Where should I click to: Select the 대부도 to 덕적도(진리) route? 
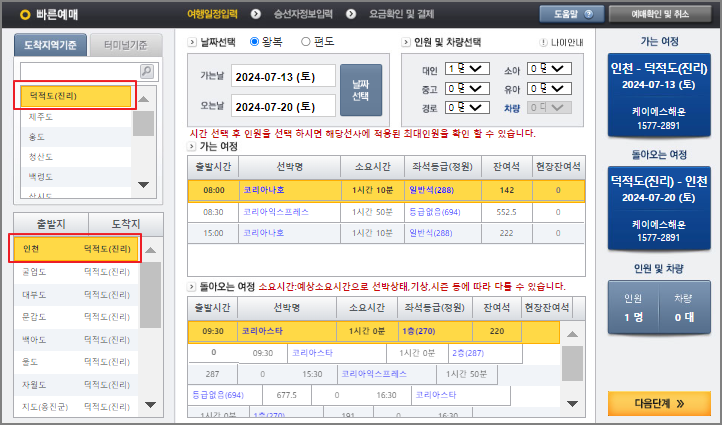coord(76,295)
